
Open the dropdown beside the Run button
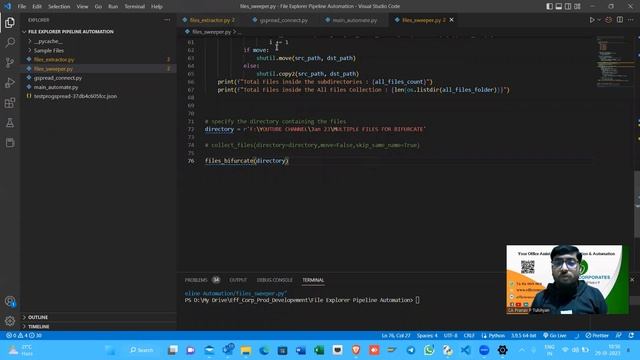(599, 20)
